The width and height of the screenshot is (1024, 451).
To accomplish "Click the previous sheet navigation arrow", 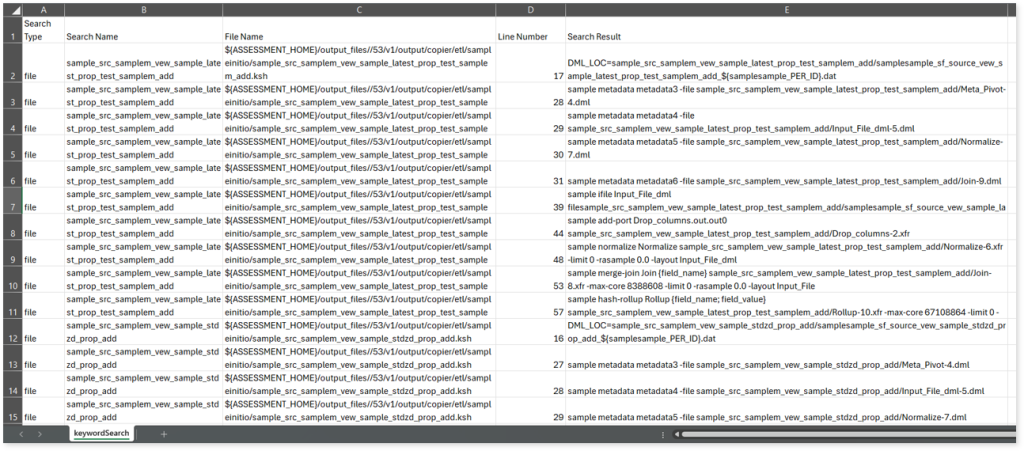I will coord(23,434).
